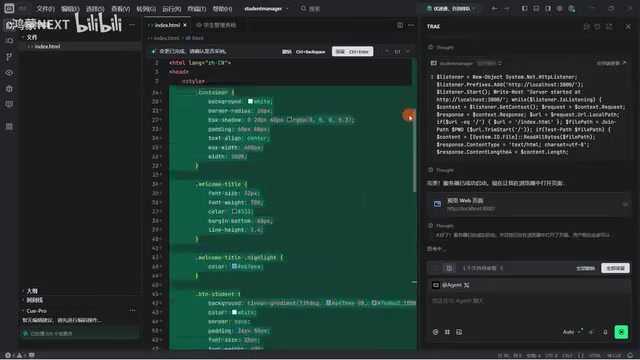The height and width of the screenshot is (360, 640).
Task: Close the index.html tab
Action: tap(185, 25)
